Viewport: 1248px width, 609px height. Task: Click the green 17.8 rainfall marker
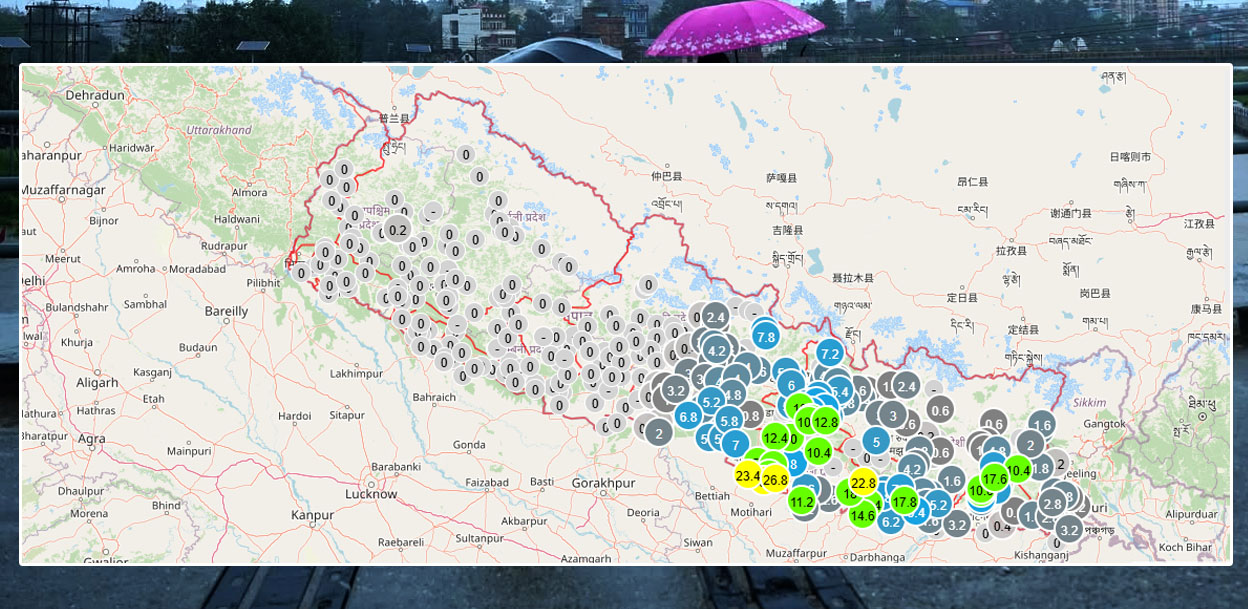point(904,502)
